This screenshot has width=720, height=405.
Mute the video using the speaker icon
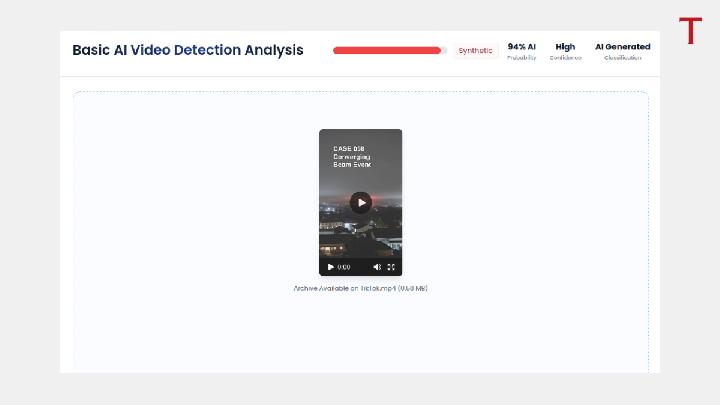377,267
